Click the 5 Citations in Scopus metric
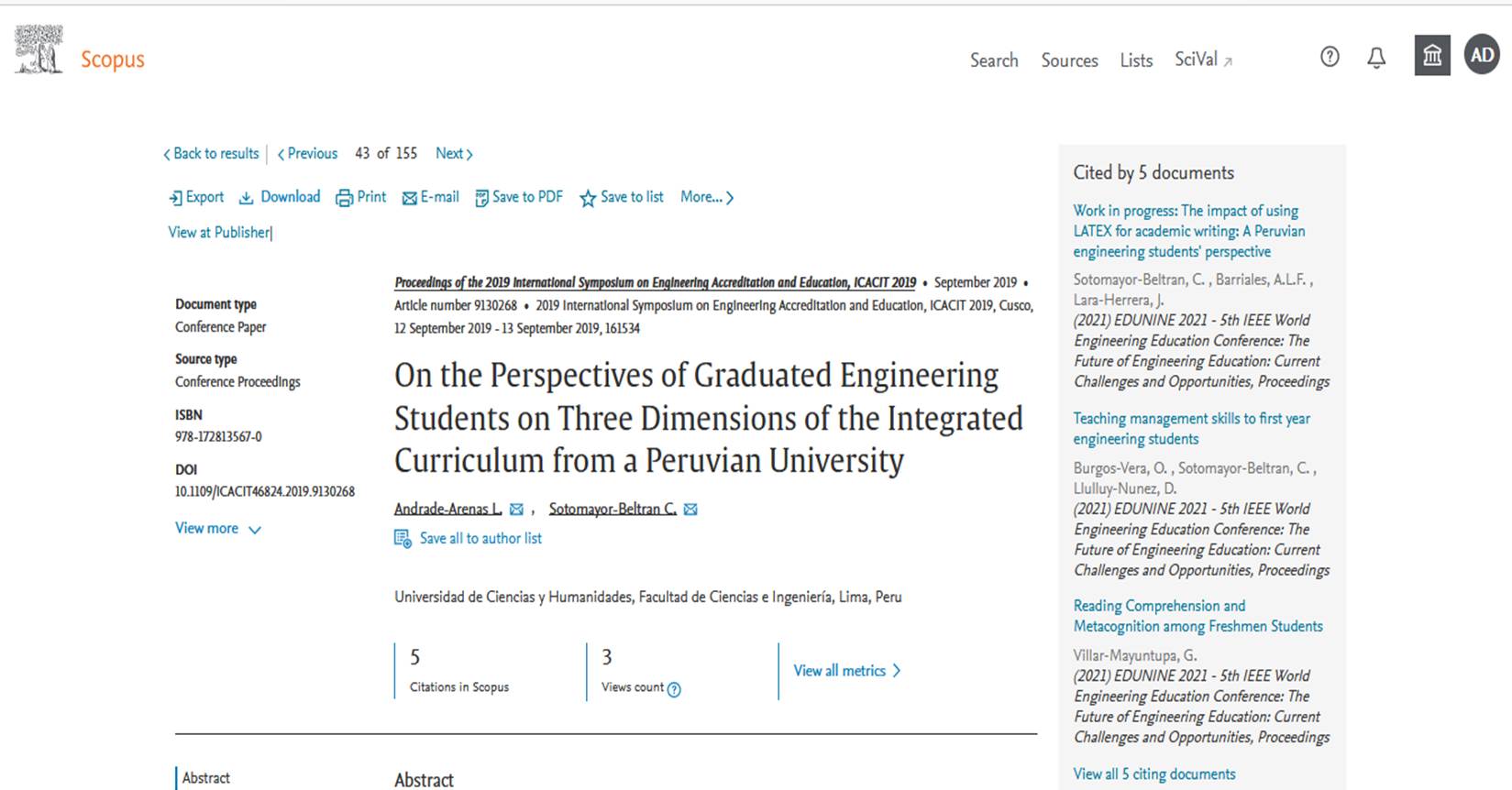This screenshot has height=790, width=1512. tap(458, 671)
